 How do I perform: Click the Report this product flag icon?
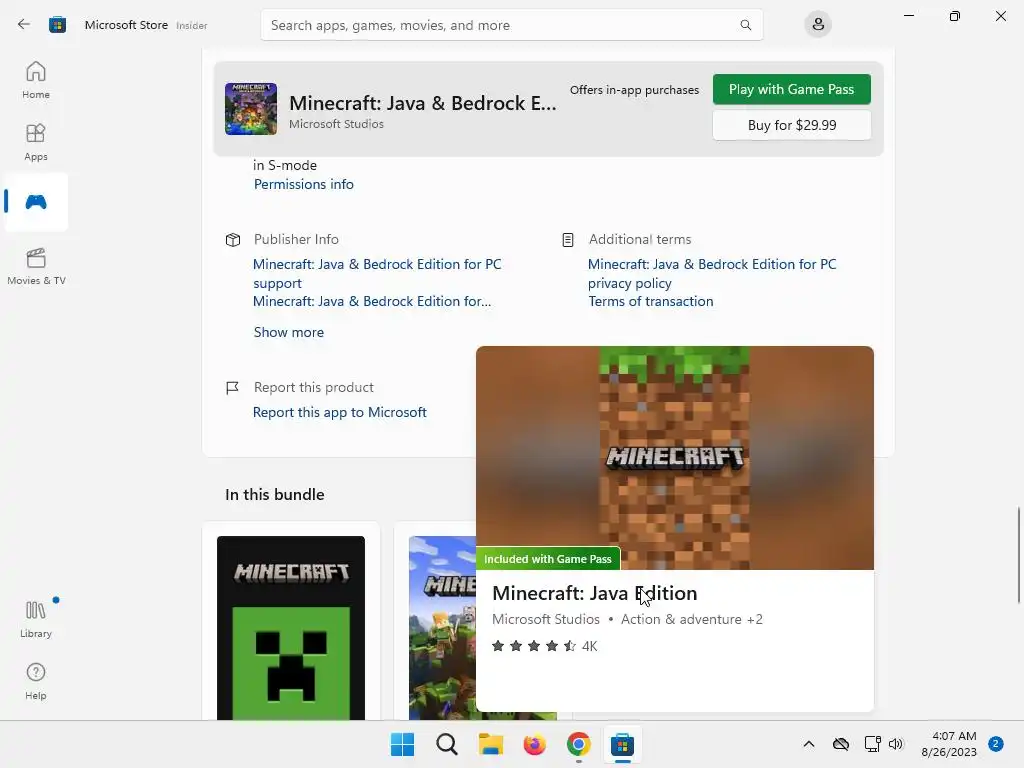232,388
